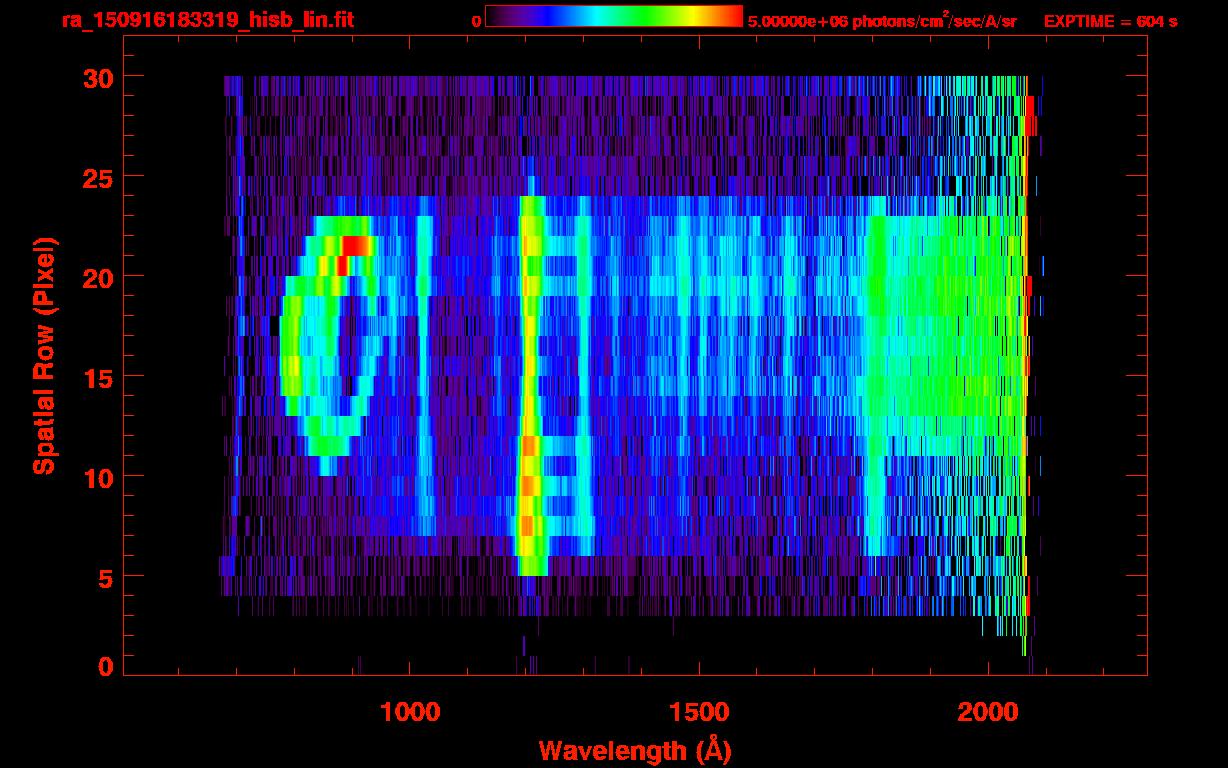The height and width of the screenshot is (768, 1228).
Task: Click the 5 tick on spatial axis
Action: click(x=106, y=577)
